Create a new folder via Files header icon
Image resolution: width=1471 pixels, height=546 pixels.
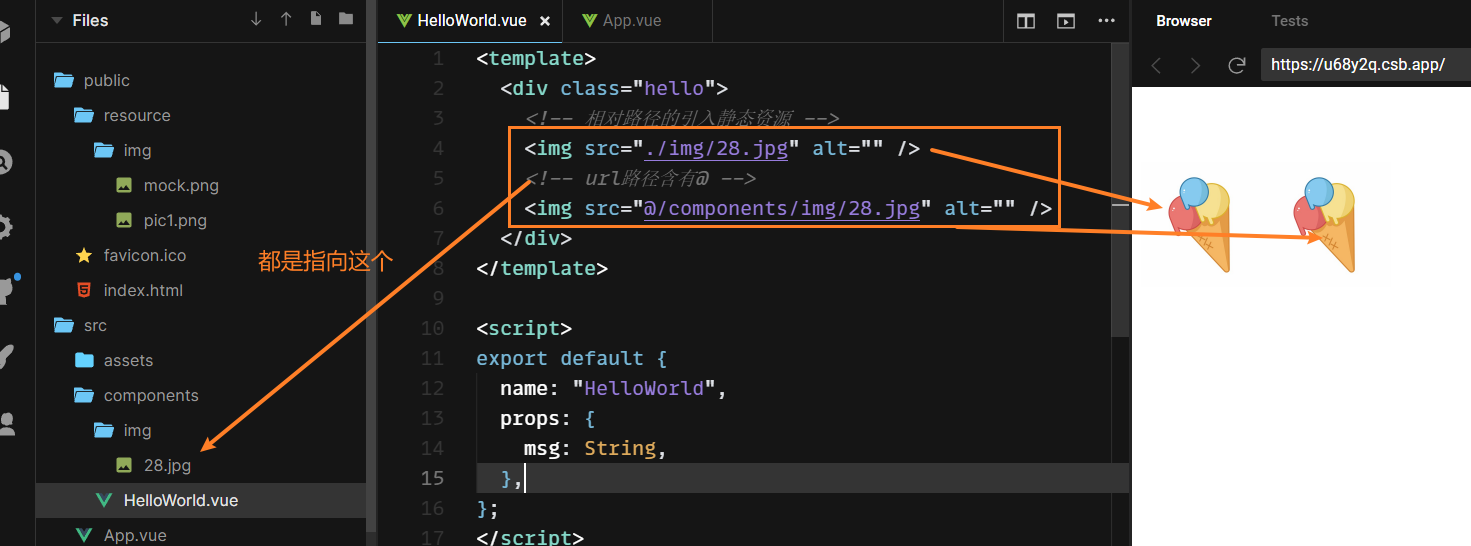(x=346, y=19)
